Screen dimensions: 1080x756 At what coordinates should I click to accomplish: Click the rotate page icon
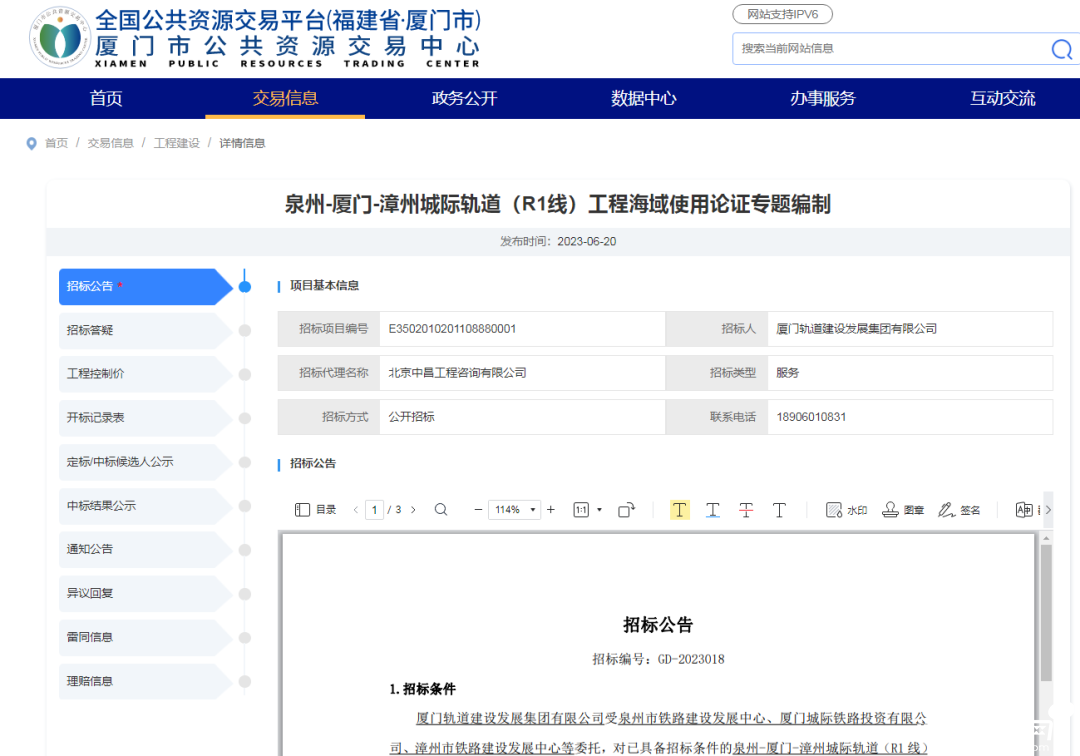(626, 510)
